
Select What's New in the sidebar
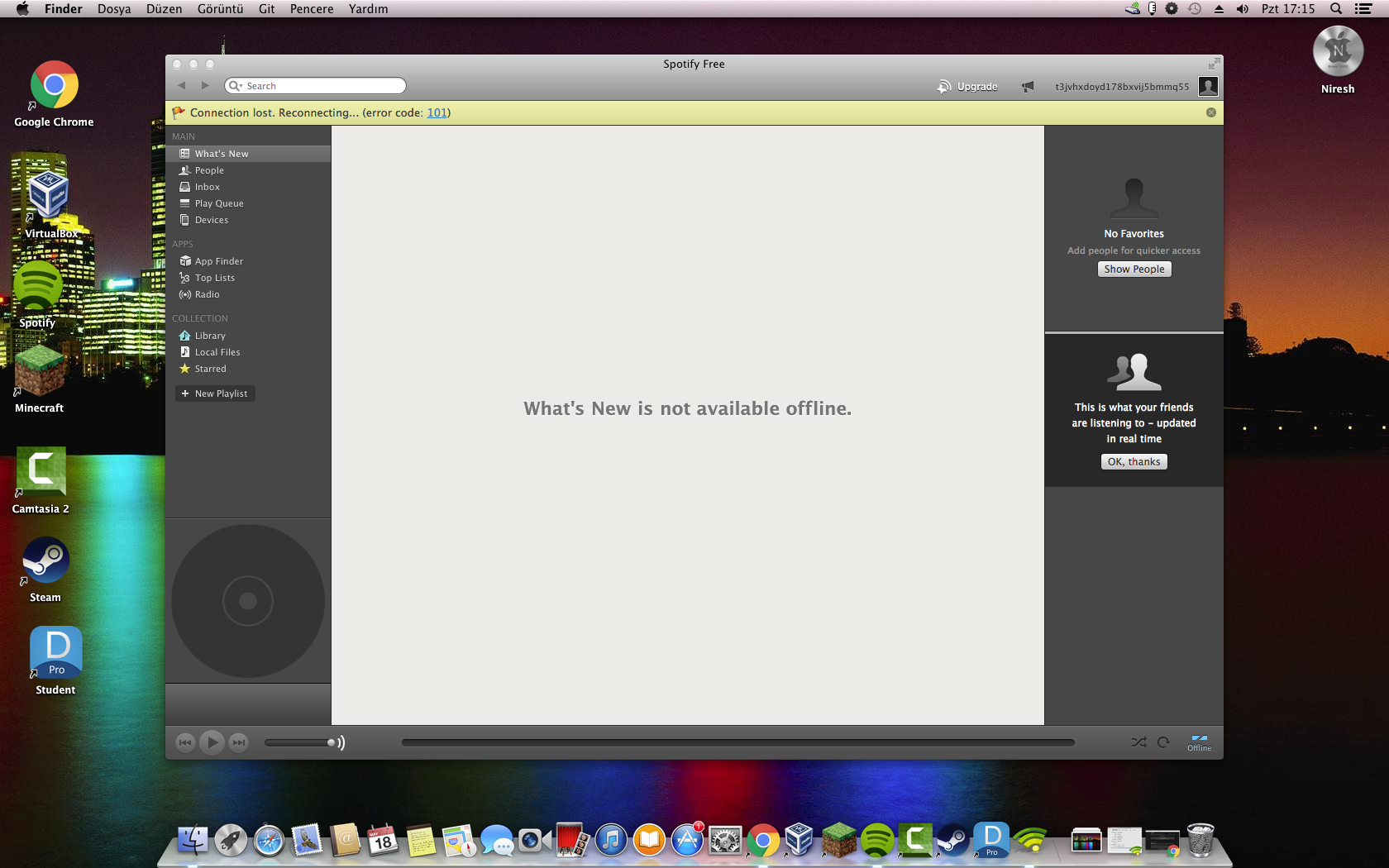point(248,154)
